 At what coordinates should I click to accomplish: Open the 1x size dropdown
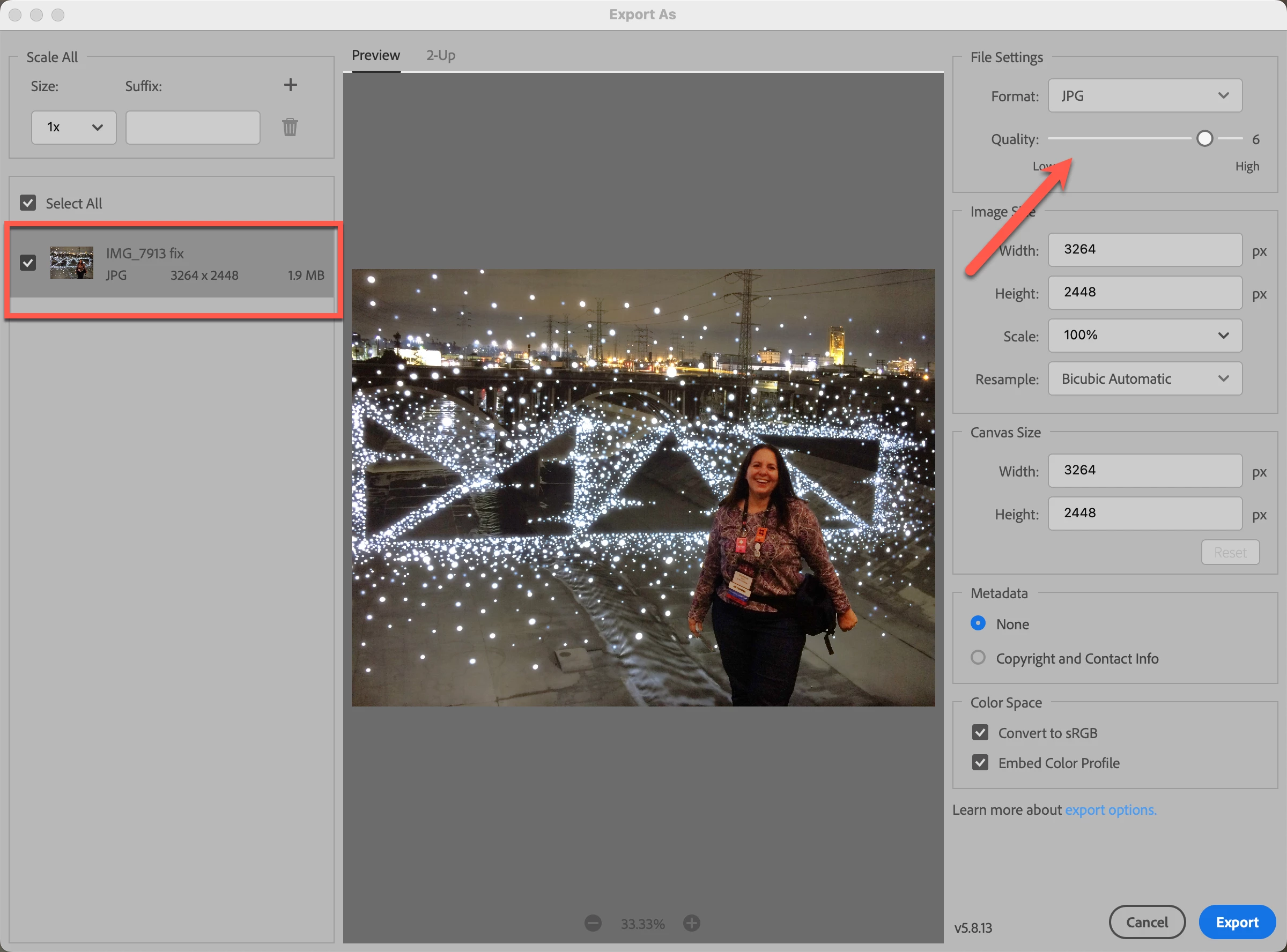pos(74,128)
